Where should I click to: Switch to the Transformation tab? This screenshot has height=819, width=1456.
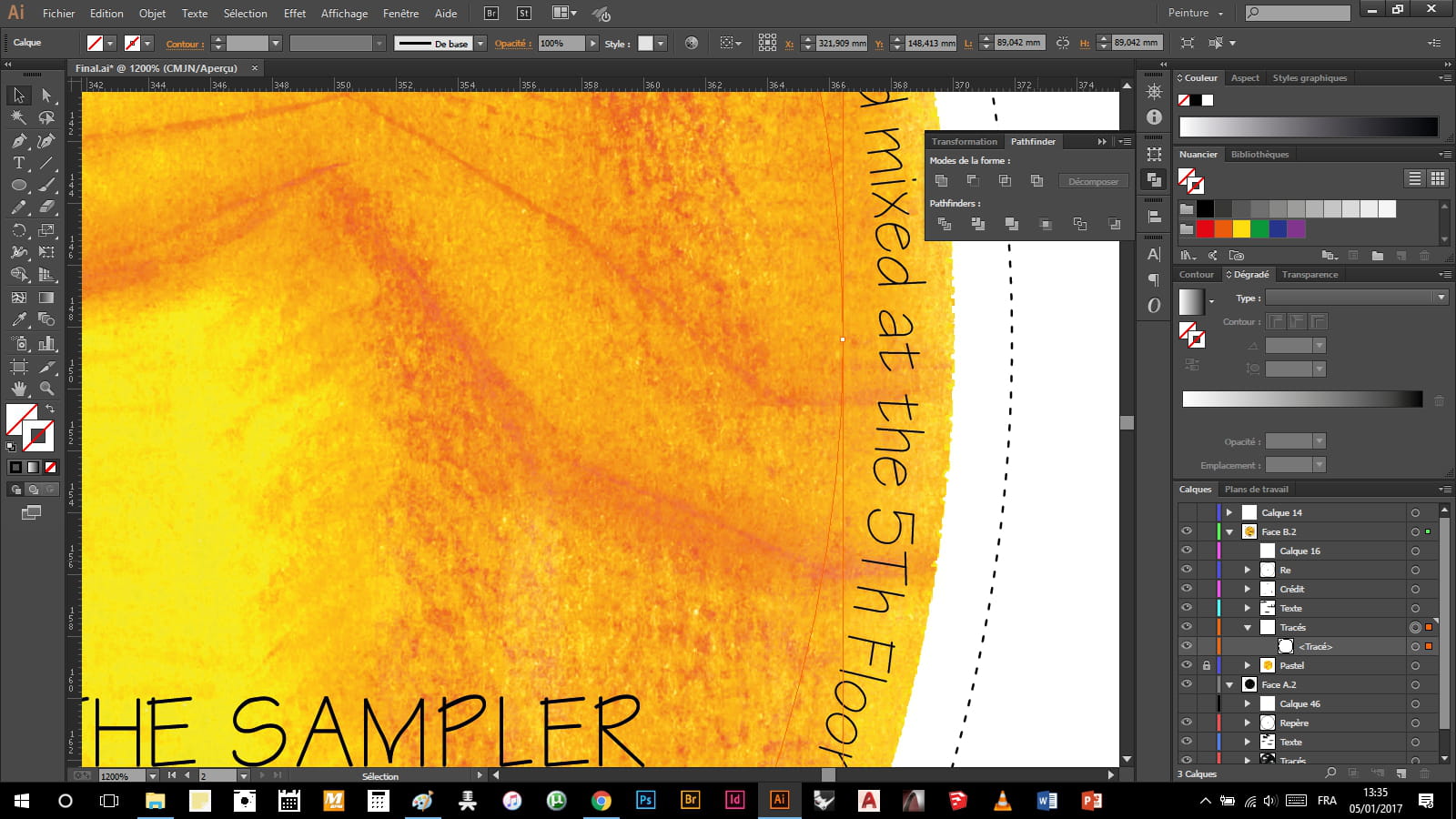pos(965,141)
